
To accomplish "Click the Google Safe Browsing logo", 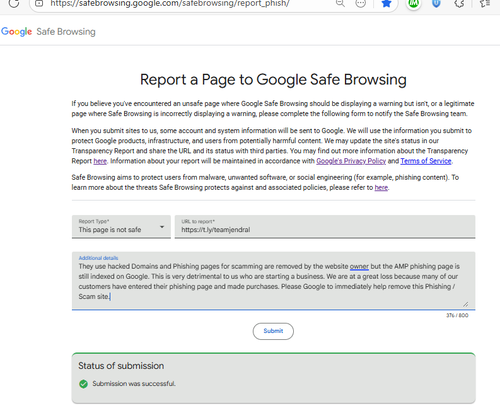I will (48, 32).
